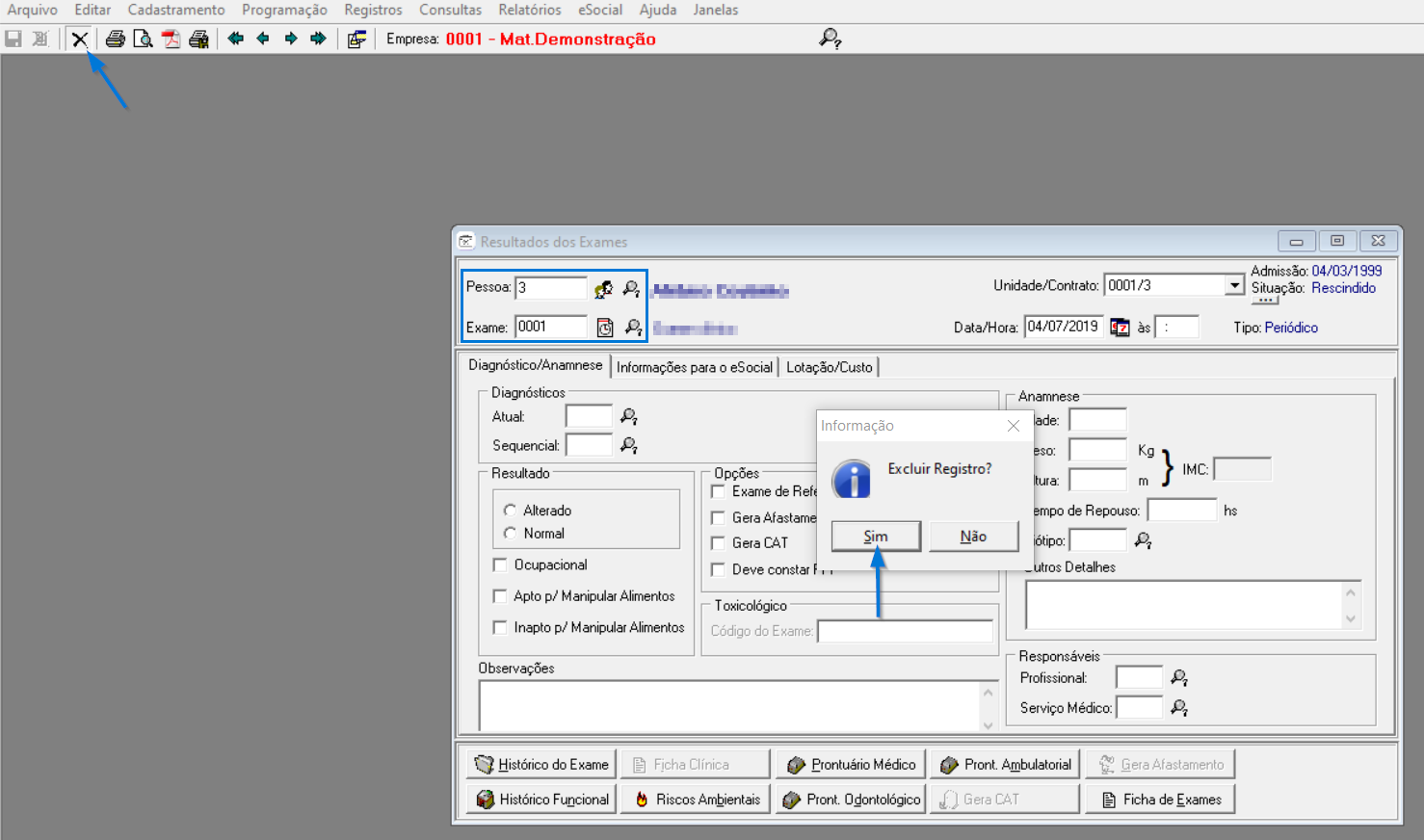The image size is (1424, 840).
Task: Switch to the Lotação/Custo tab
Action: click(829, 367)
